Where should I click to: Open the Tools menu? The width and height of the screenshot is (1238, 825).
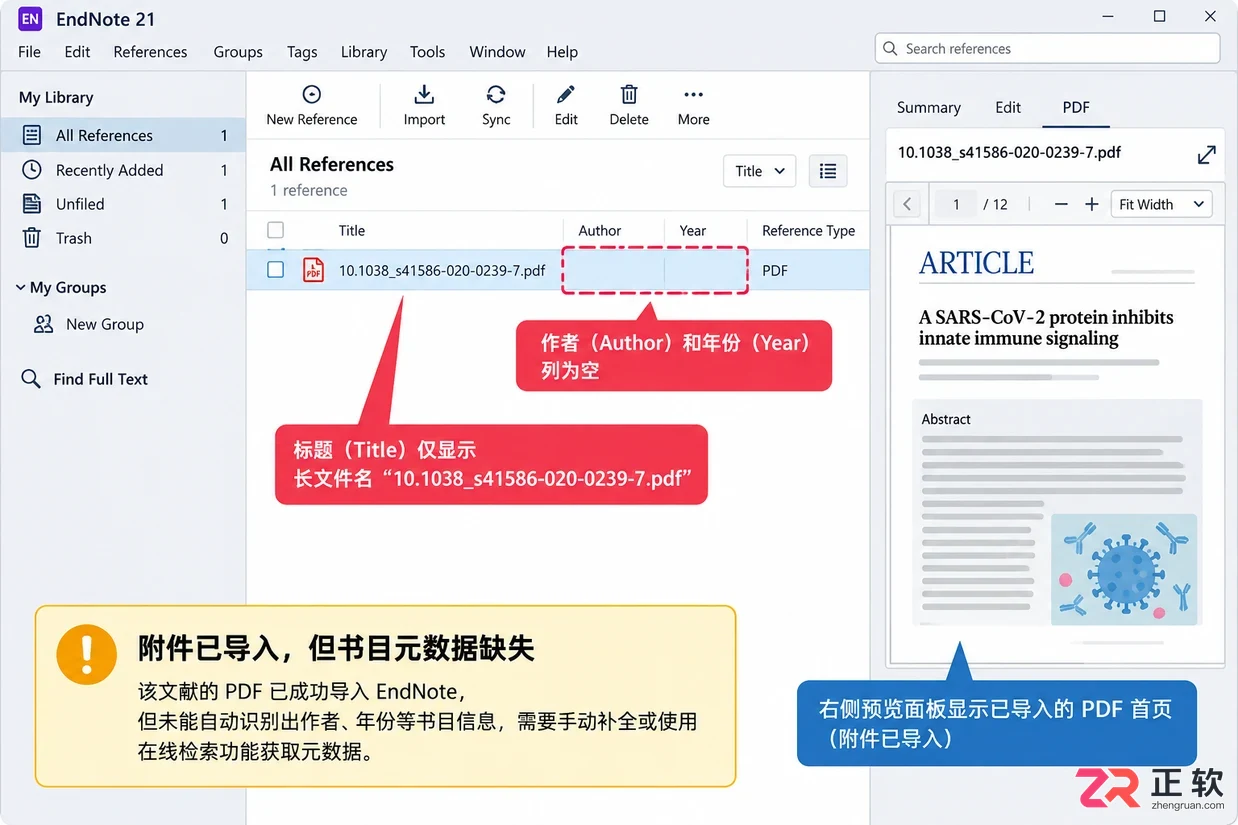[x=427, y=52]
